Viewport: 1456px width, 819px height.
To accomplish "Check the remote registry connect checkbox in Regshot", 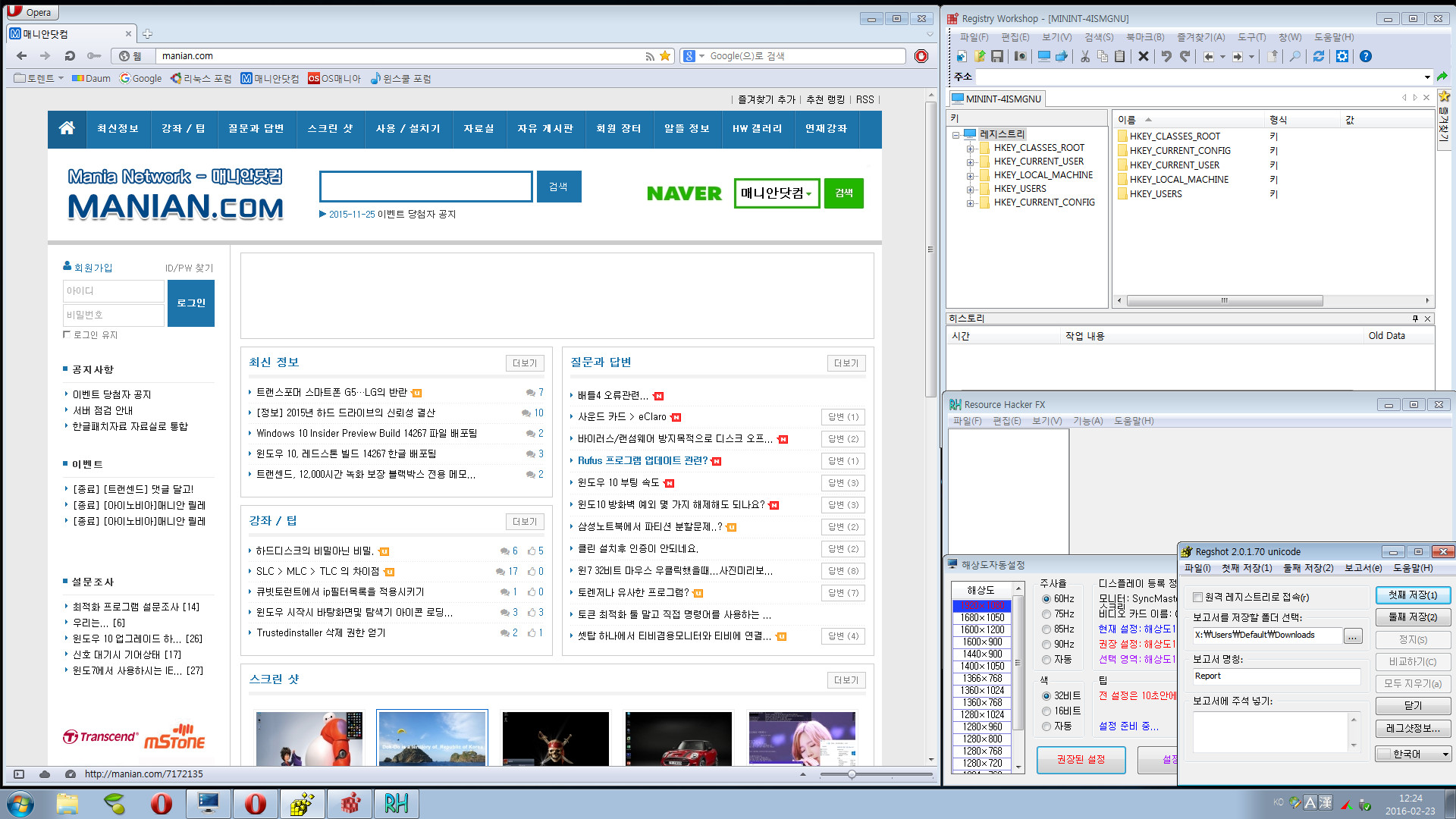I will (x=1197, y=598).
